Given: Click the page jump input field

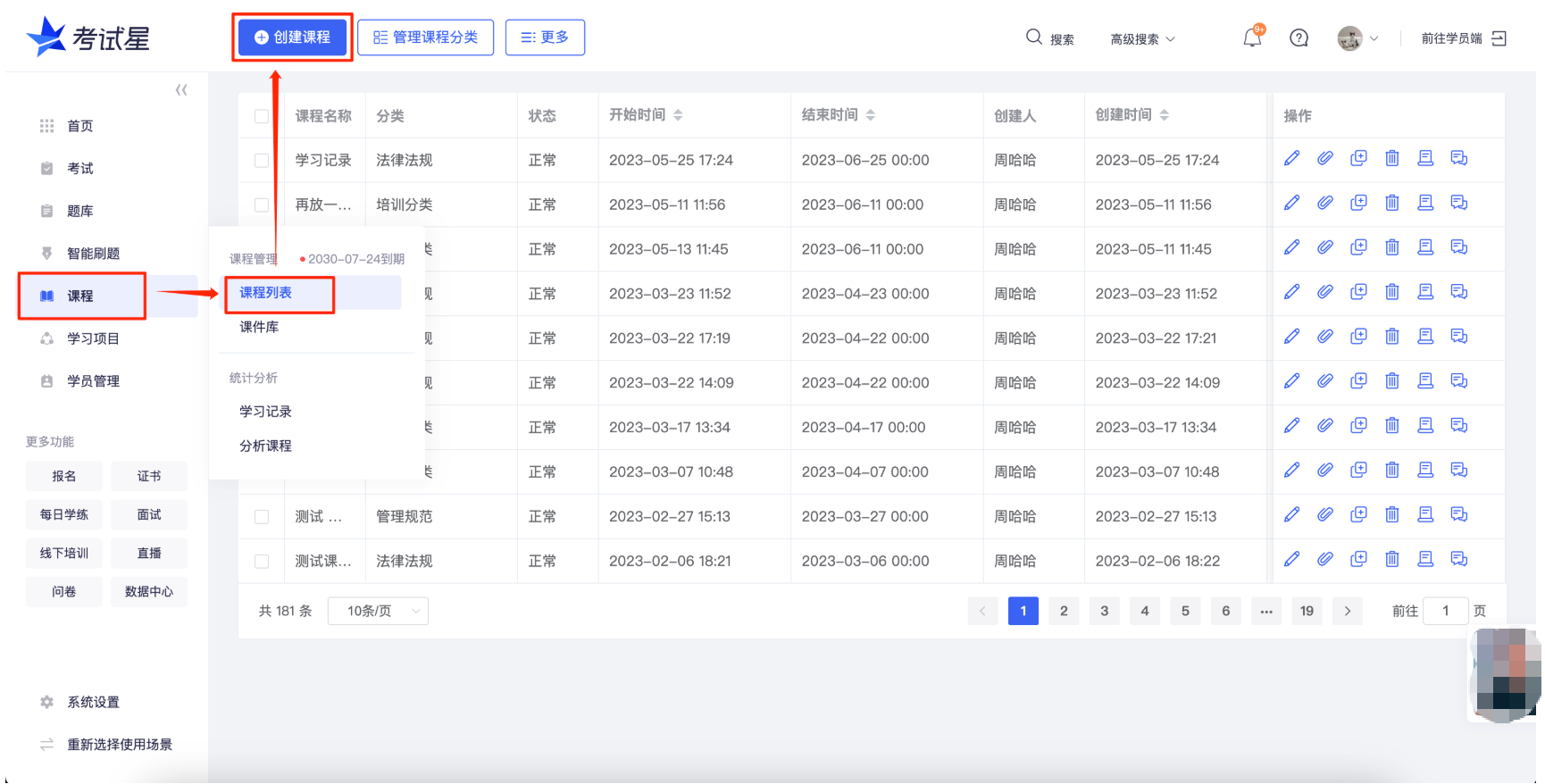Looking at the screenshot, I should point(1445,612).
